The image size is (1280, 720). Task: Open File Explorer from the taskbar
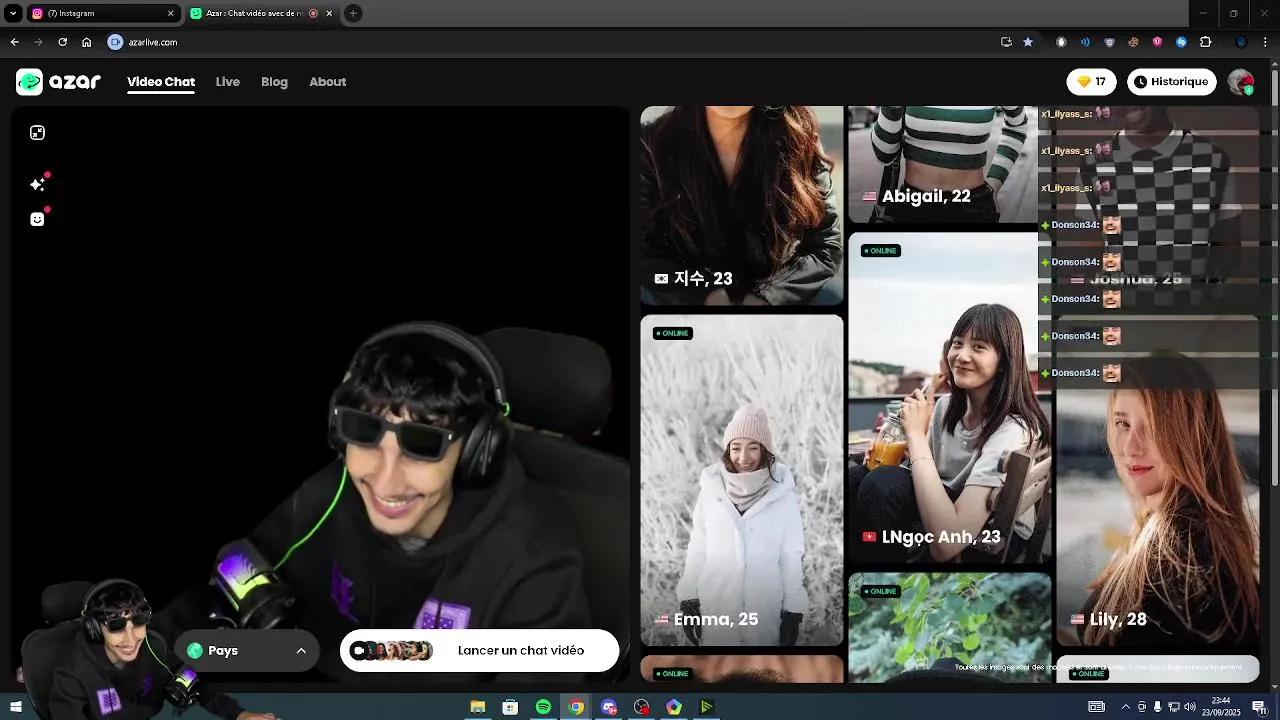coord(478,707)
